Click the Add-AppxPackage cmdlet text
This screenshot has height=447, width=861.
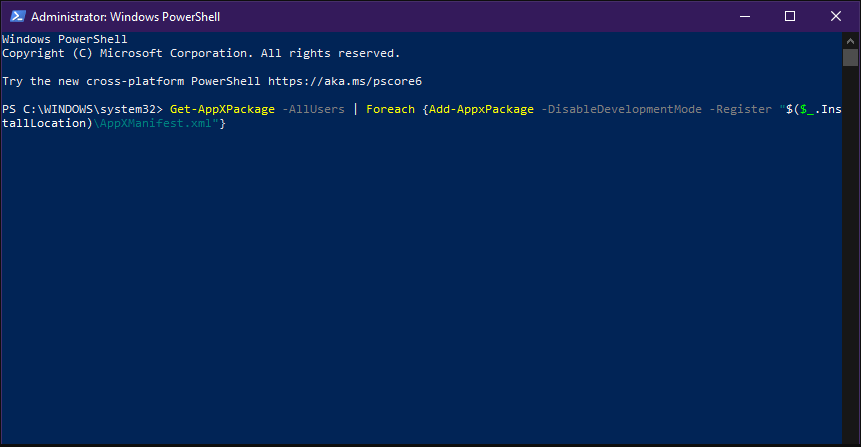click(481, 109)
